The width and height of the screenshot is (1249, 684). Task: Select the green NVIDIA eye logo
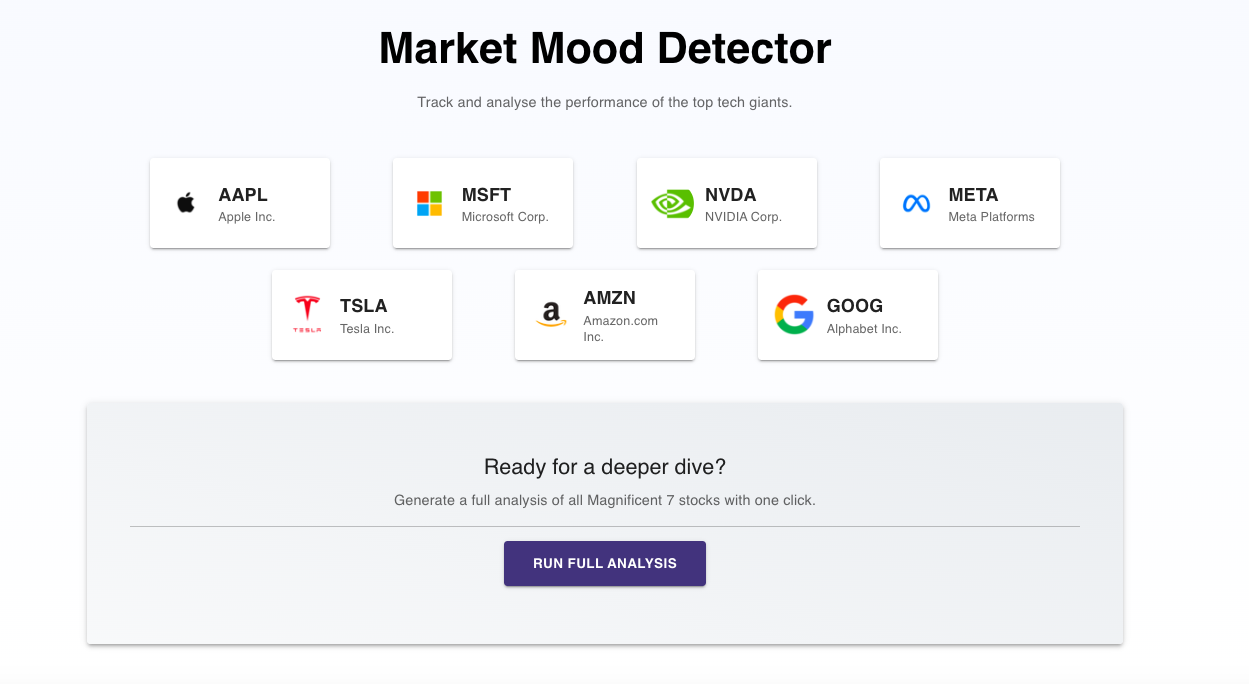672,204
